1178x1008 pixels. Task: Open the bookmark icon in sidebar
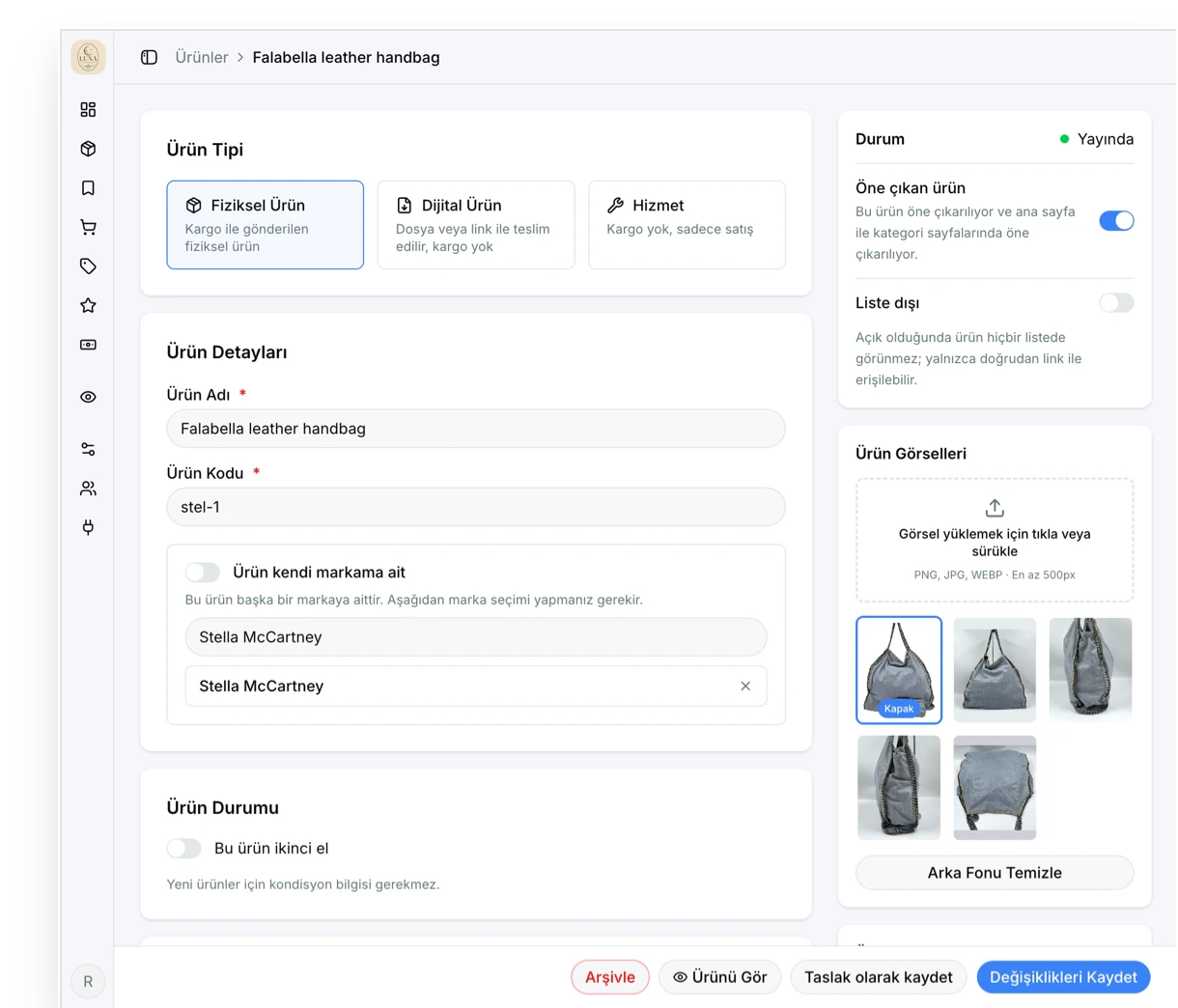click(x=88, y=188)
